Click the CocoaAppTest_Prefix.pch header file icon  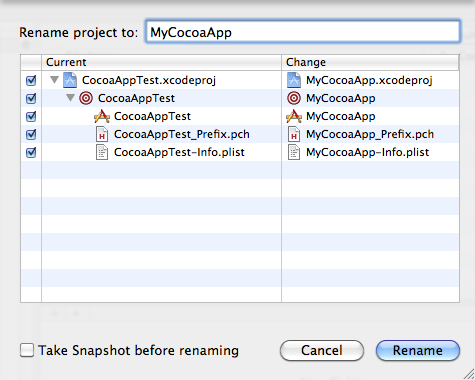pyautogui.click(x=102, y=134)
